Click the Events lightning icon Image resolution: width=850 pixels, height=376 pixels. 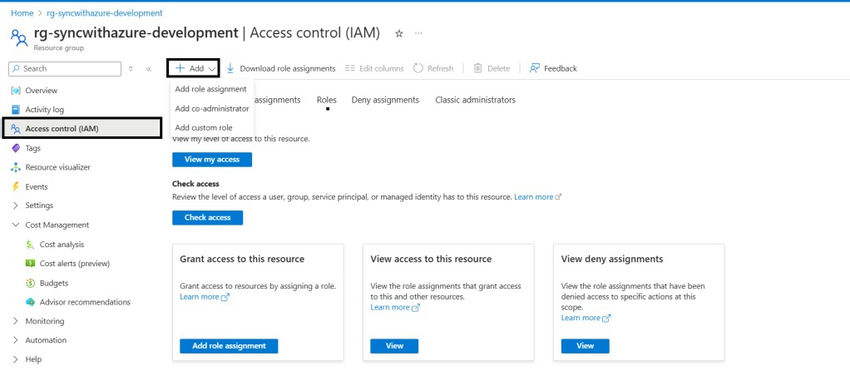coord(15,186)
